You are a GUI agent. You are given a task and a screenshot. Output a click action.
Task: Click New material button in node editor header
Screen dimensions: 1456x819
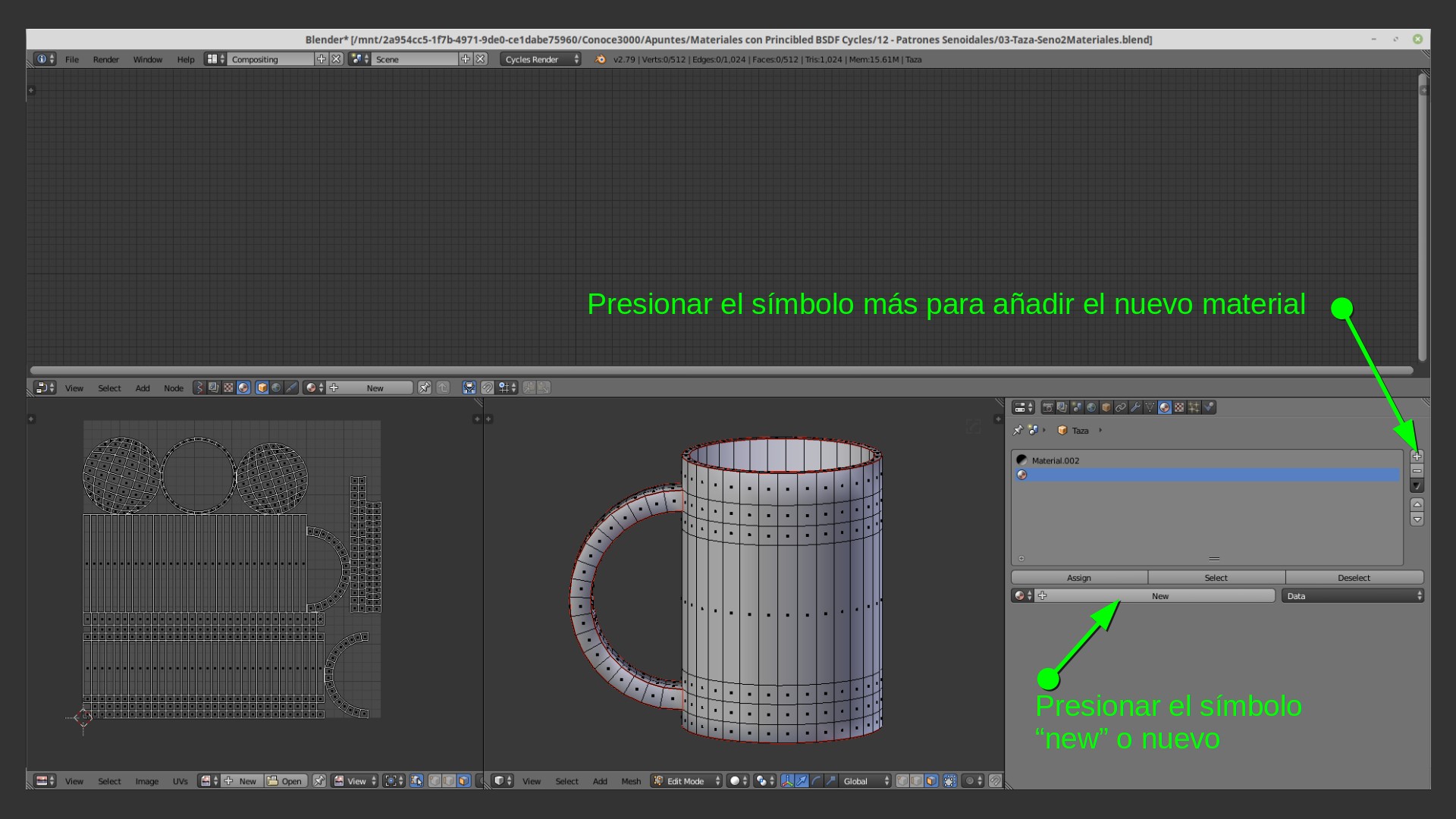click(370, 388)
